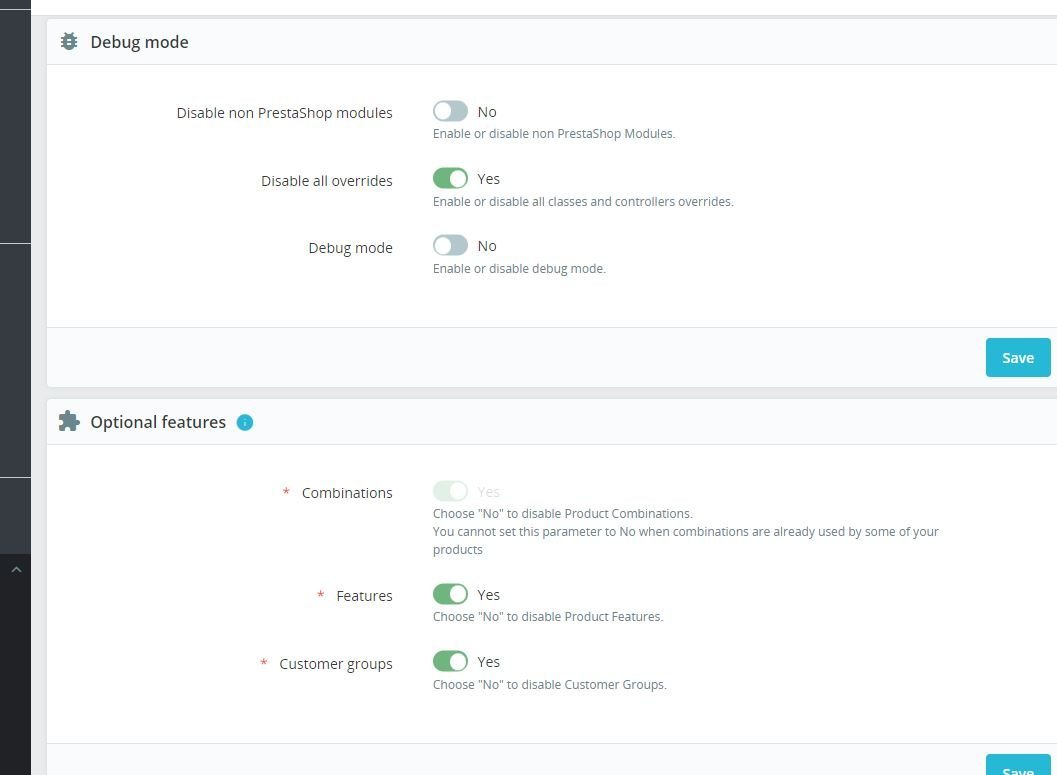Click the up chevron in the left sidebar
Viewport: 1057px width, 775px height.
click(16, 569)
